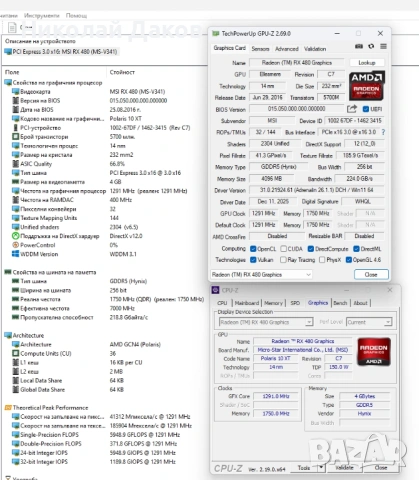
Task: Click the icon beside Compute Units (CU)
Action: [x=15, y=353]
